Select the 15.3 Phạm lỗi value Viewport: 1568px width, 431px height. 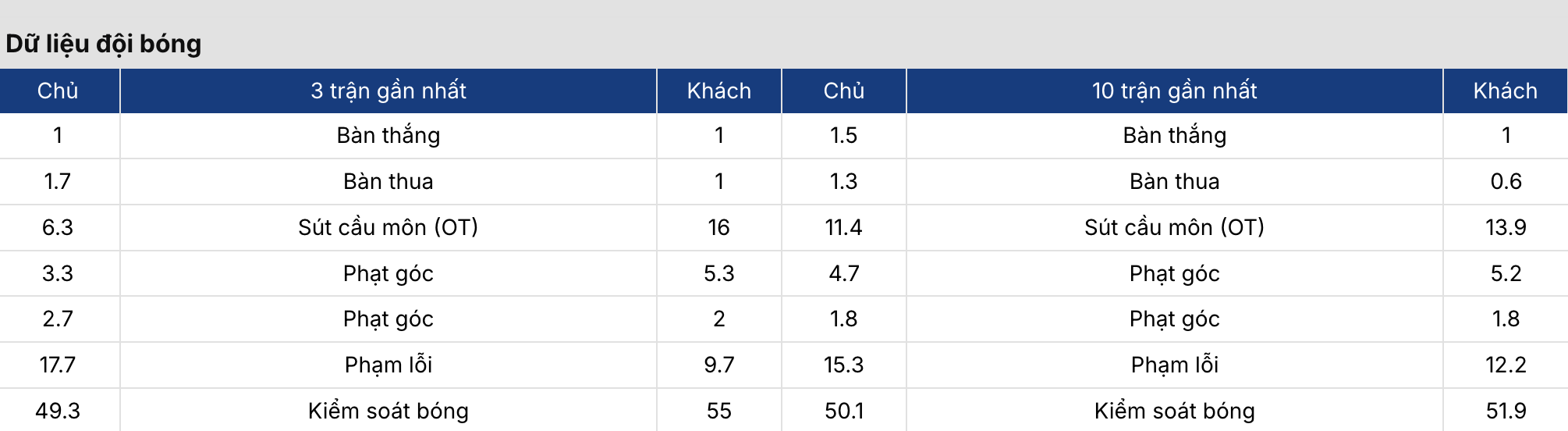tap(843, 365)
